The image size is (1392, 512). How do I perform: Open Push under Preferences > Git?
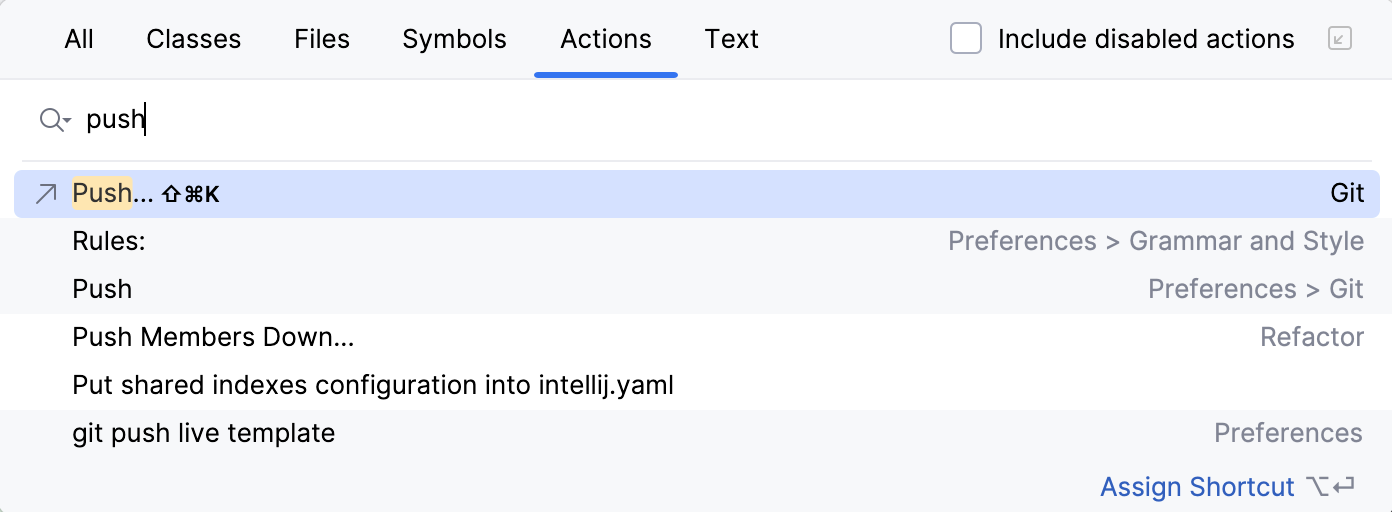[103, 289]
